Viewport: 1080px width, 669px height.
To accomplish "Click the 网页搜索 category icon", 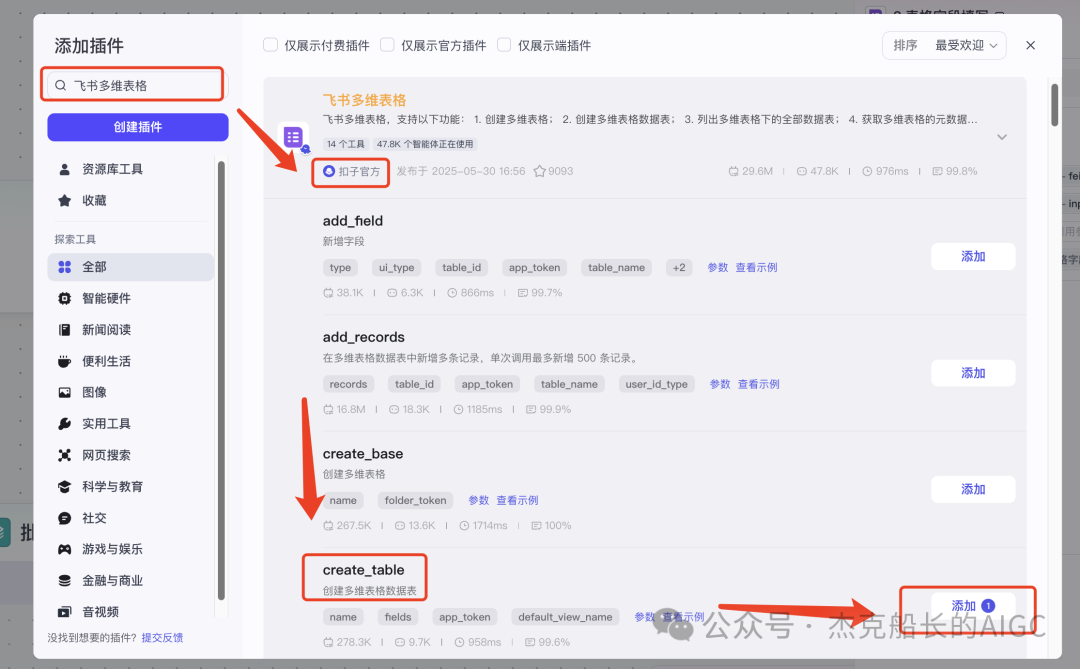I will 65,455.
